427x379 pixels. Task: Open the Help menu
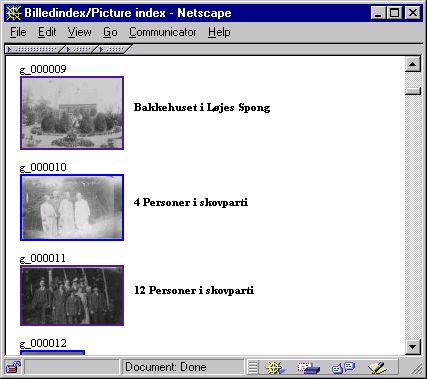pyautogui.click(x=219, y=32)
